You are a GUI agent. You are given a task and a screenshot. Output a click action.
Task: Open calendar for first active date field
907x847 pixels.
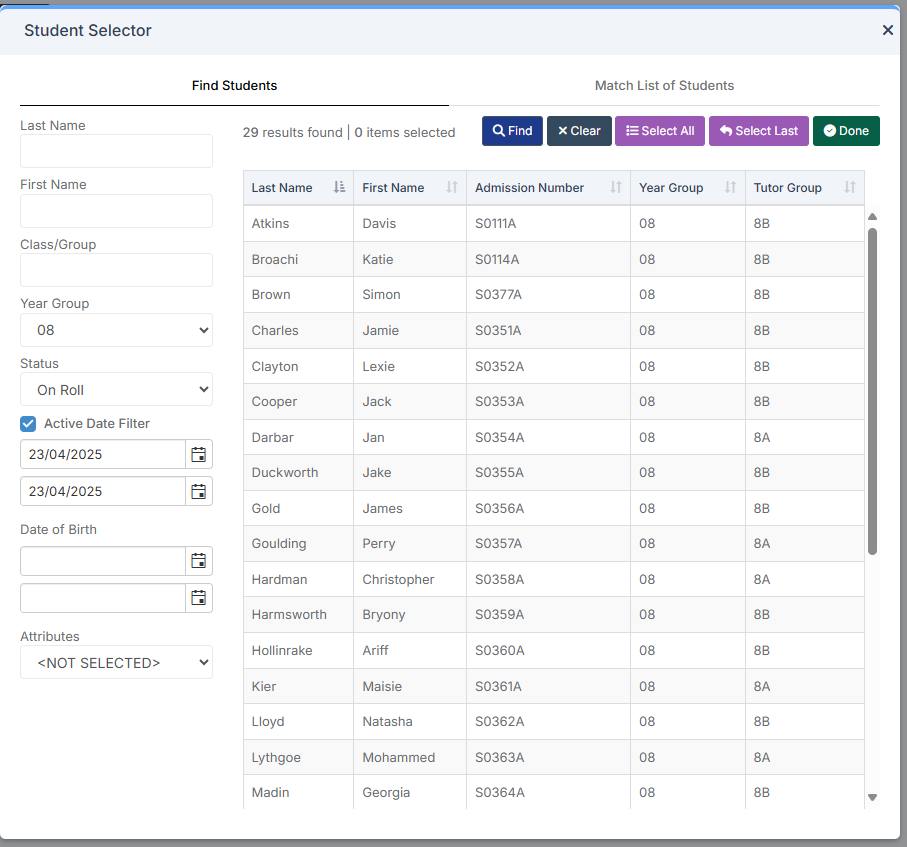click(x=199, y=454)
